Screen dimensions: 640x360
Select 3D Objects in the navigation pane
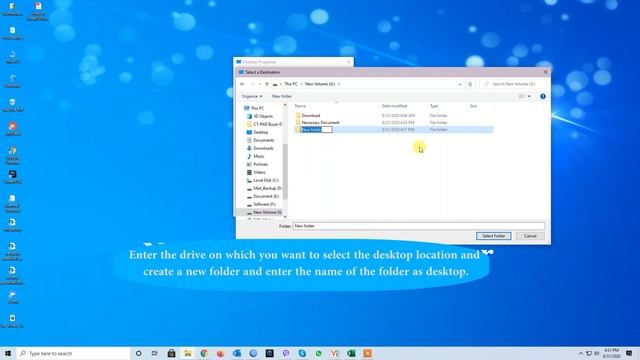(263, 116)
